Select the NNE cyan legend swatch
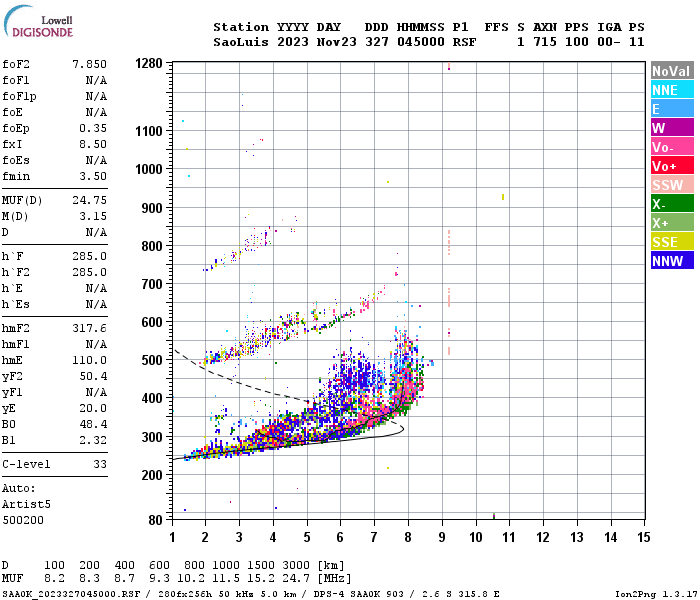This screenshot has width=700, height=600. pos(672,90)
